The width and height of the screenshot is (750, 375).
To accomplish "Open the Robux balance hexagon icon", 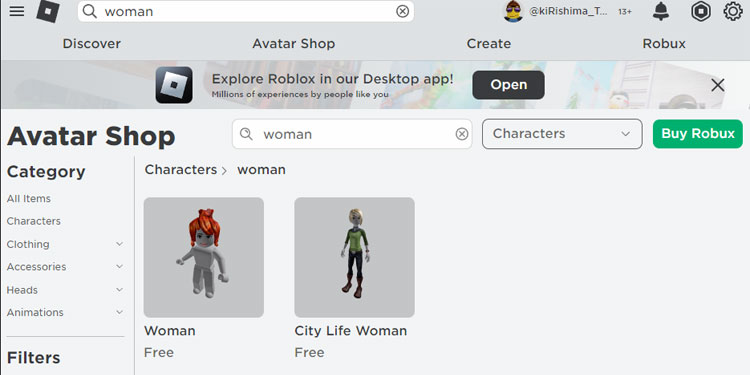I will click(701, 11).
